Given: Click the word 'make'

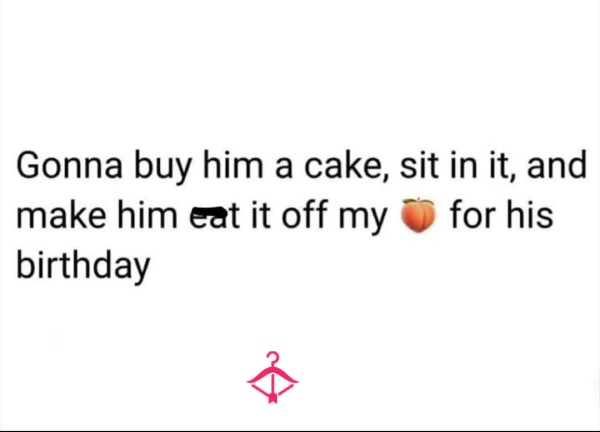Looking at the screenshot, I should [x=62, y=214].
